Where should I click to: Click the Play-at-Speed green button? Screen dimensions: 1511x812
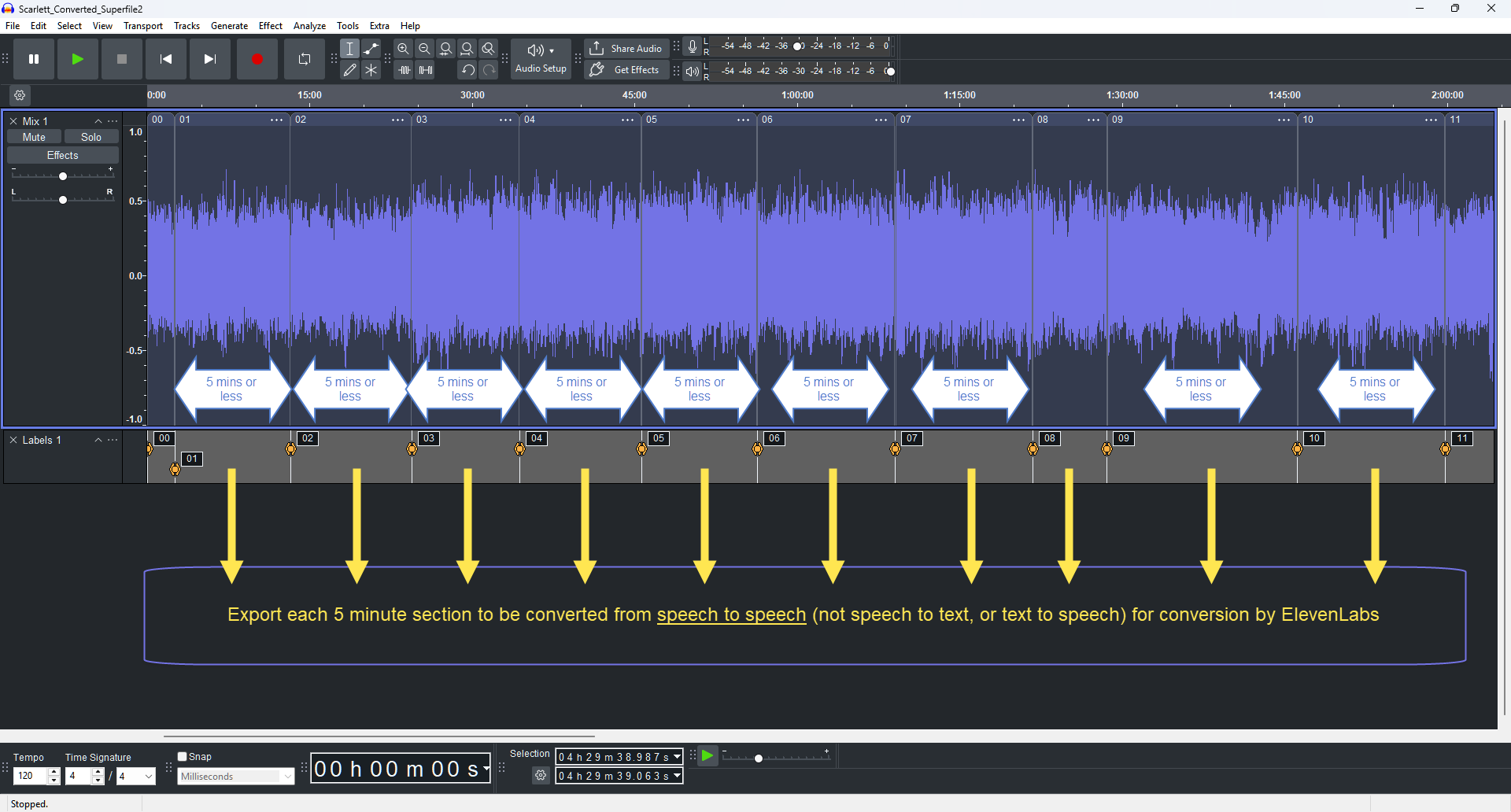(x=707, y=756)
